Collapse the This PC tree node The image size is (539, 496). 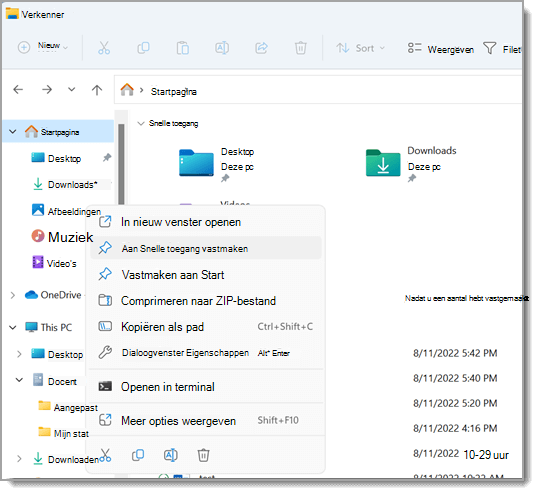13,328
